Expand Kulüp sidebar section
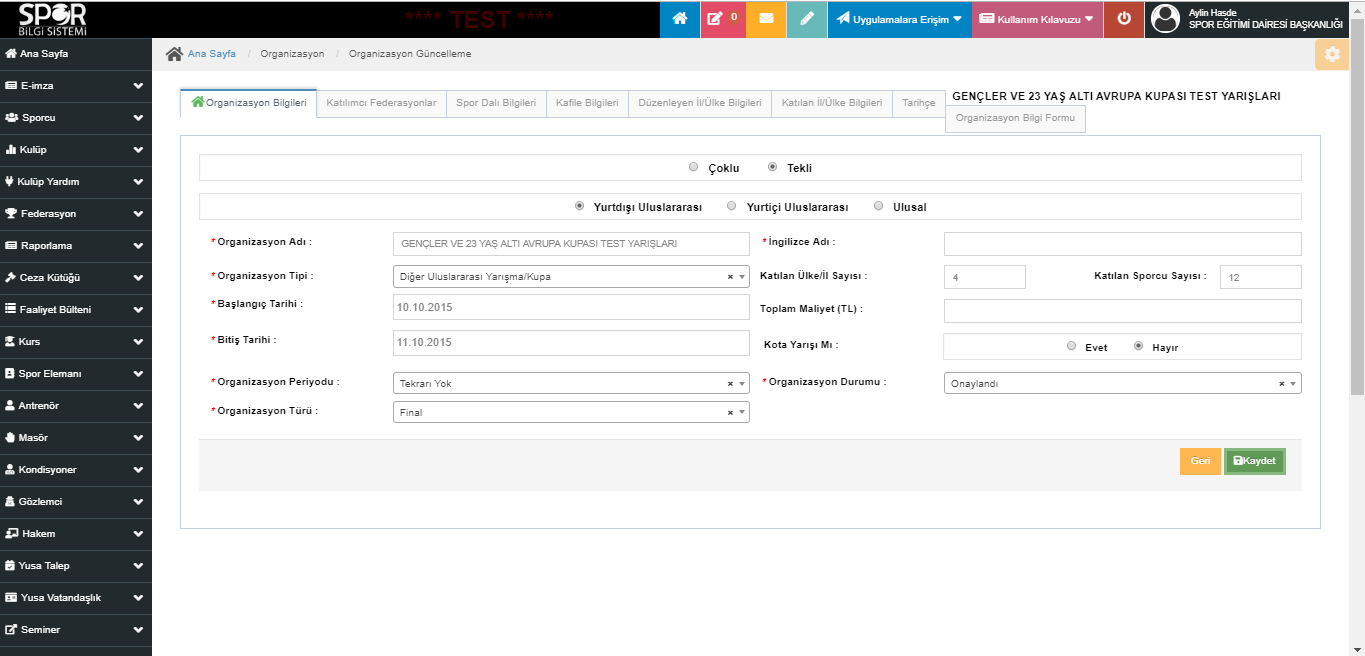Image resolution: width=1365 pixels, height=656 pixels. (76, 150)
